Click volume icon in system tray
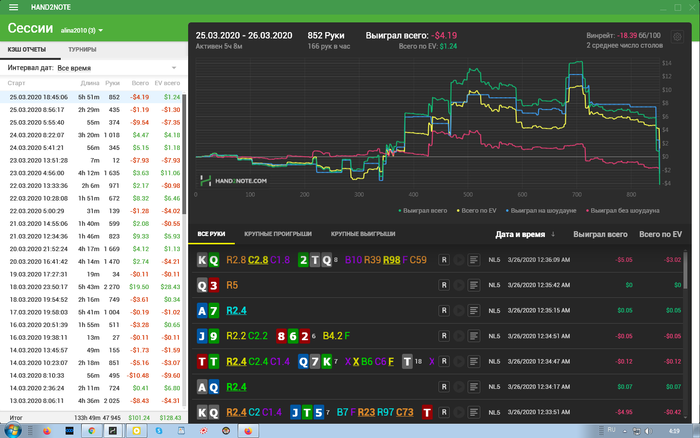The height and width of the screenshot is (438, 700). point(648,431)
